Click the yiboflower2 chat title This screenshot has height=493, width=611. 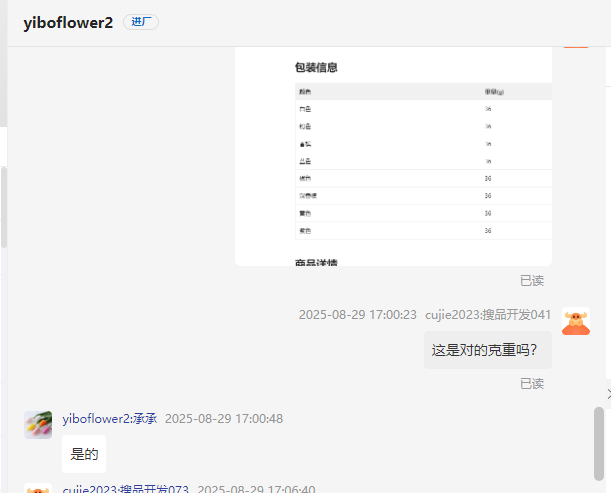[68, 23]
